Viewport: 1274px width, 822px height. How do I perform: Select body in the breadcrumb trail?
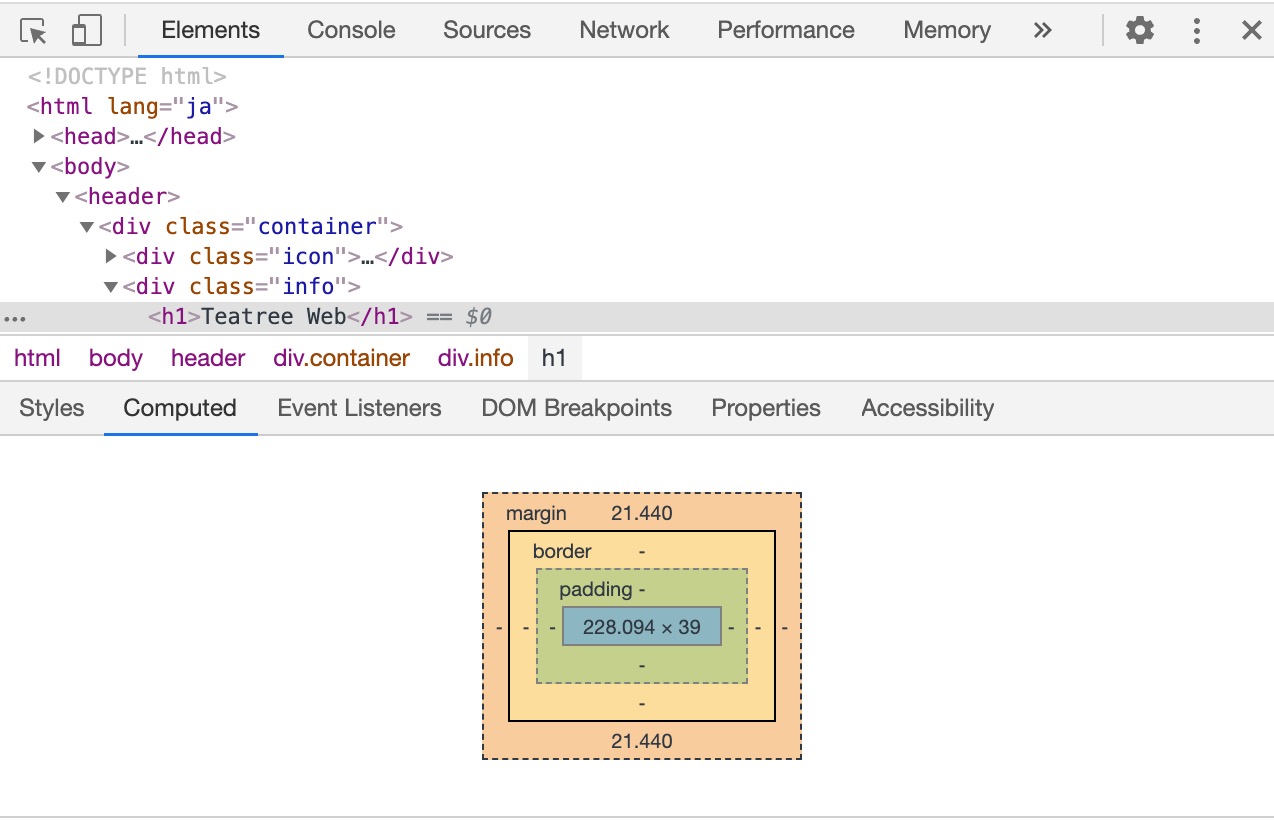115,358
